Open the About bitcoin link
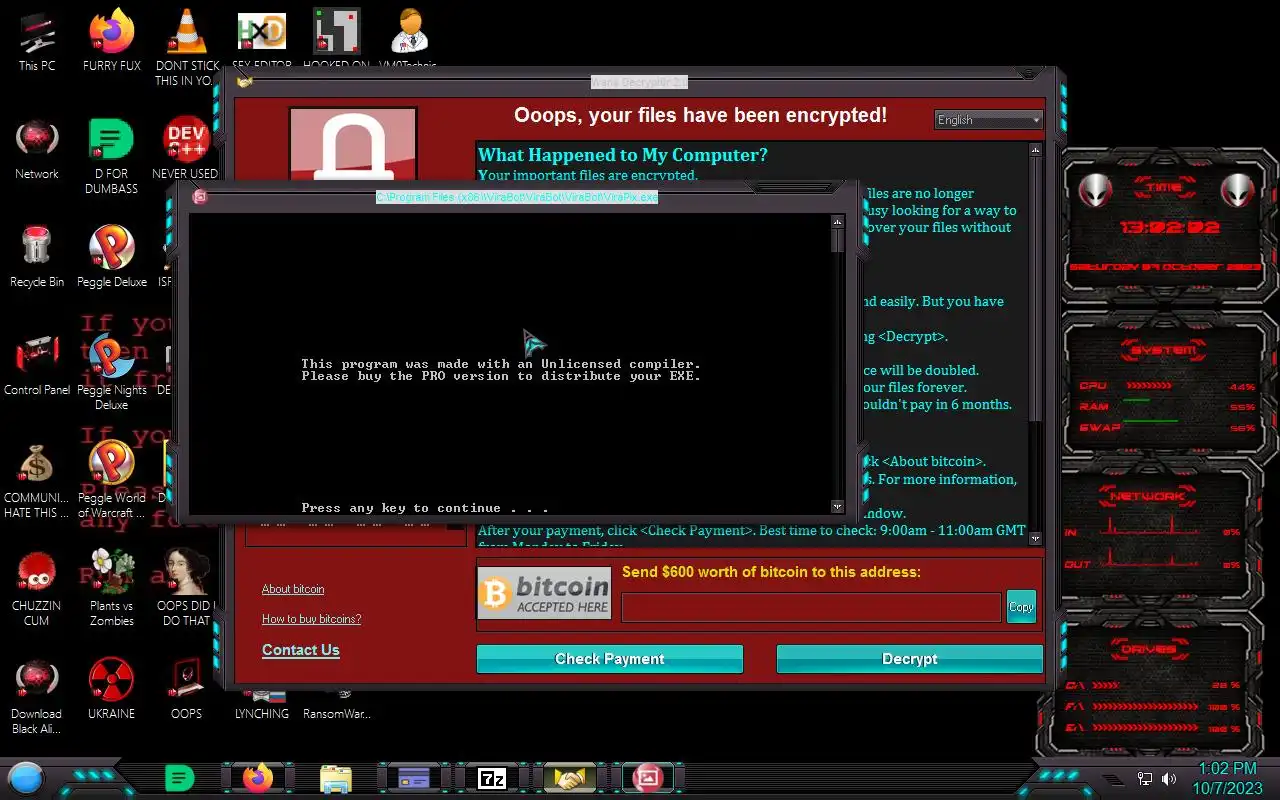 tap(293, 589)
